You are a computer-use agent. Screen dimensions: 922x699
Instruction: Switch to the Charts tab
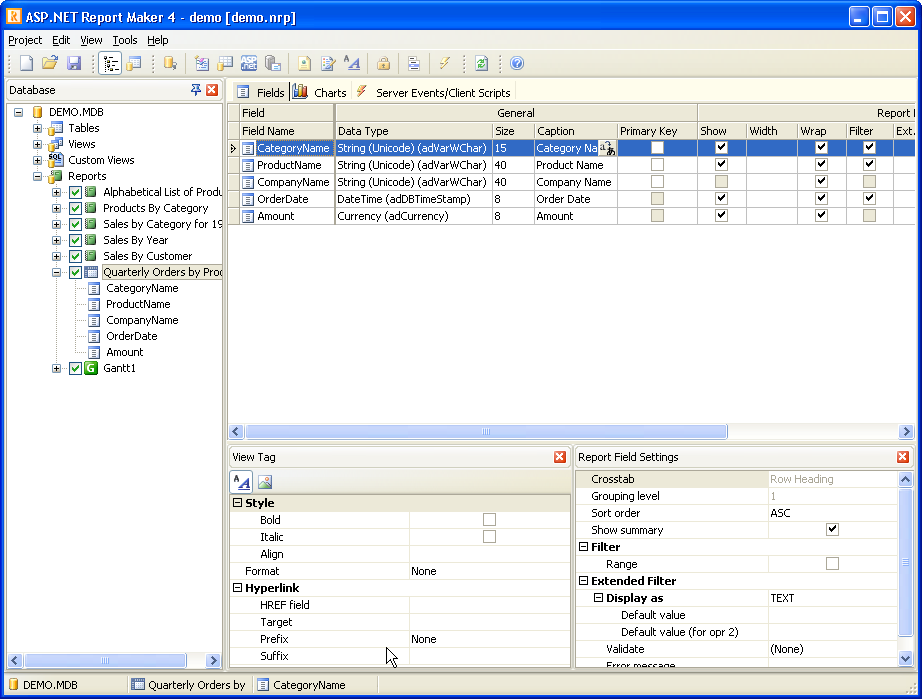tap(320, 92)
